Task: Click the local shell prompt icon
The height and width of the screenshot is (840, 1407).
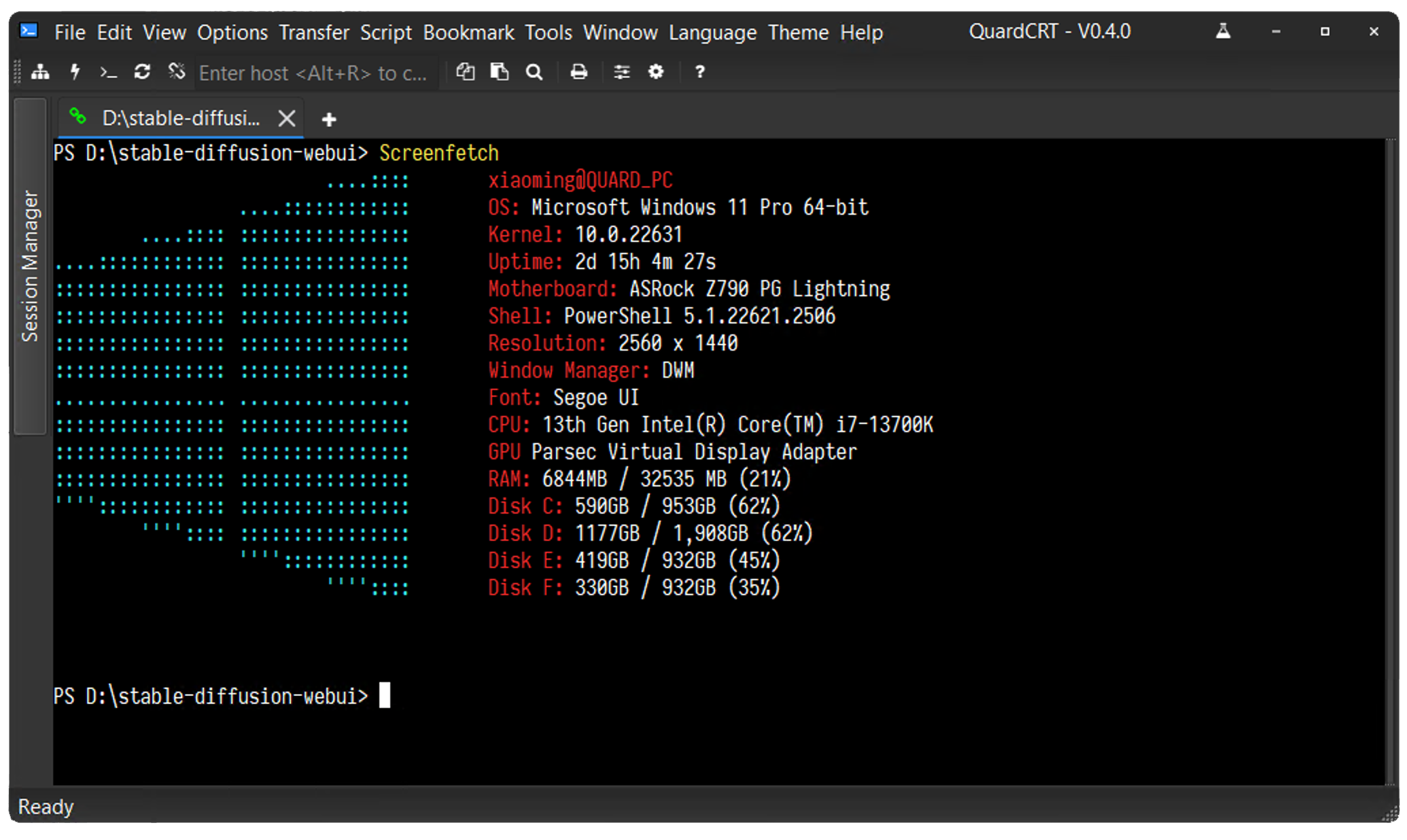Action: point(108,72)
